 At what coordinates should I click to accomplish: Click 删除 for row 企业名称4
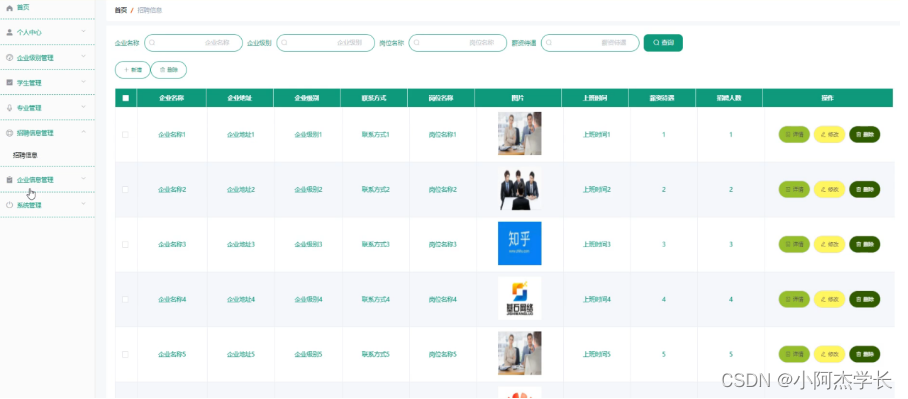[865, 299]
